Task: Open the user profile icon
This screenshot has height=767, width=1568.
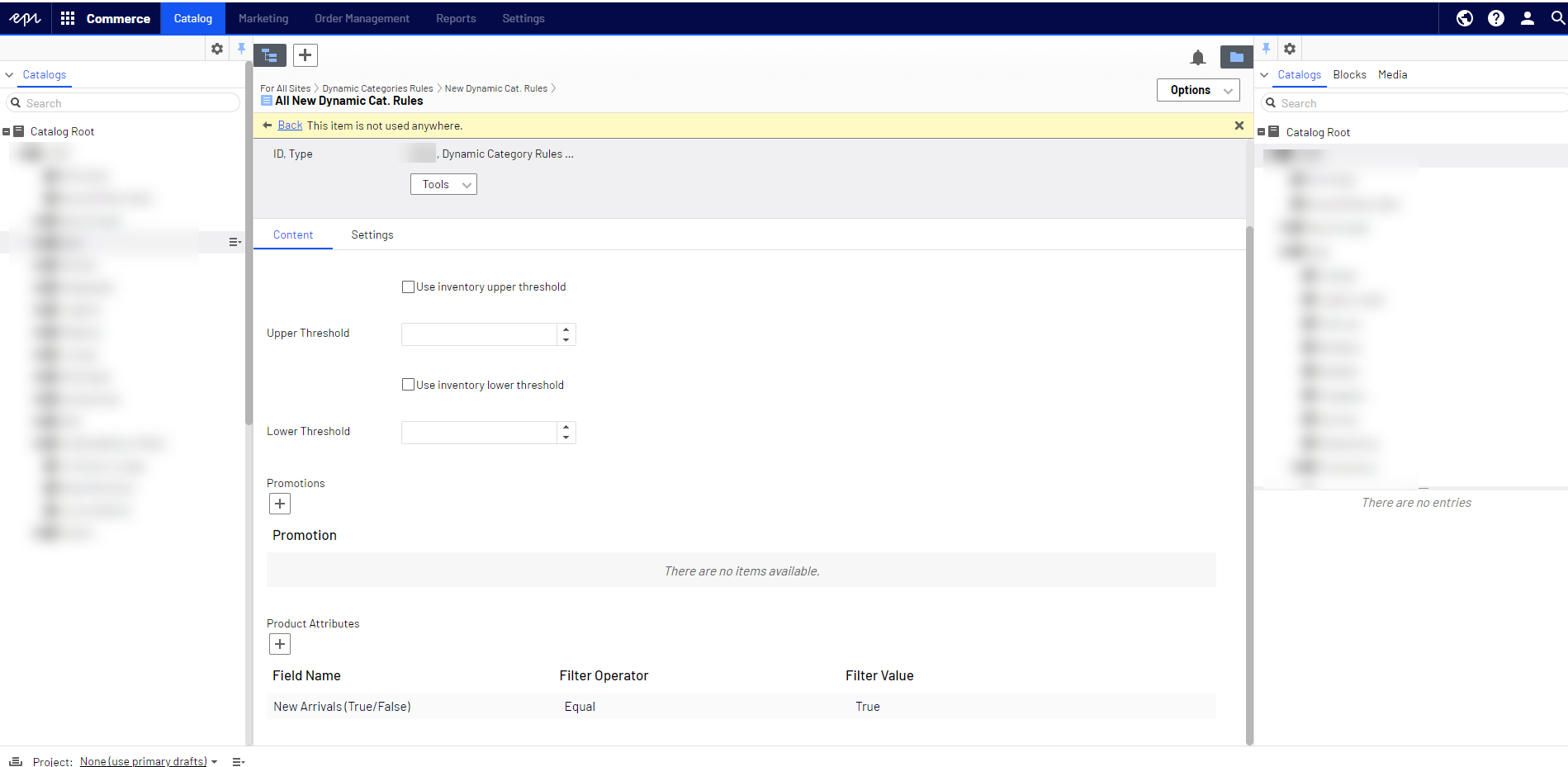Action: click(1527, 18)
